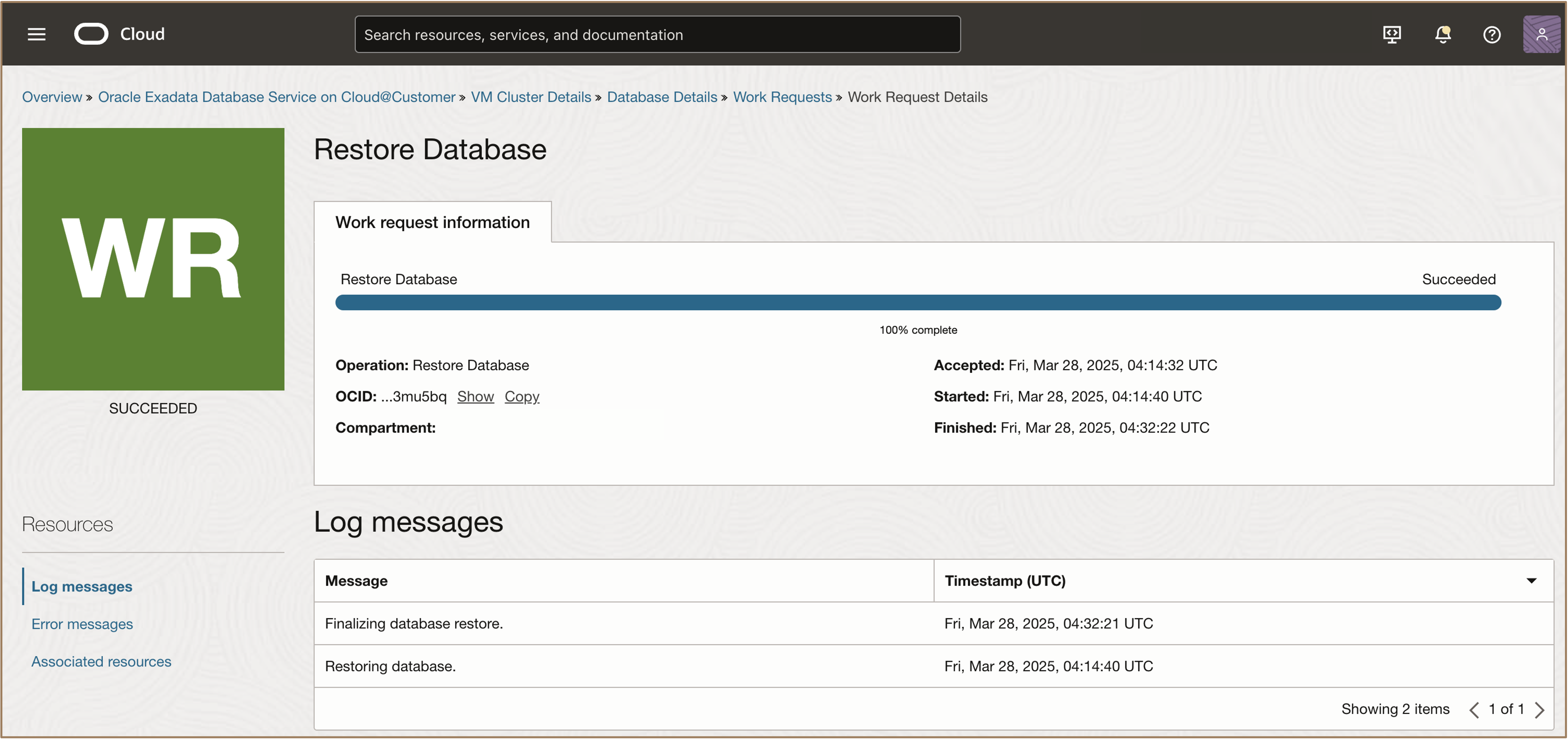This screenshot has height=739, width=1568.
Task: Select Log messages in Resources
Action: [x=81, y=586]
